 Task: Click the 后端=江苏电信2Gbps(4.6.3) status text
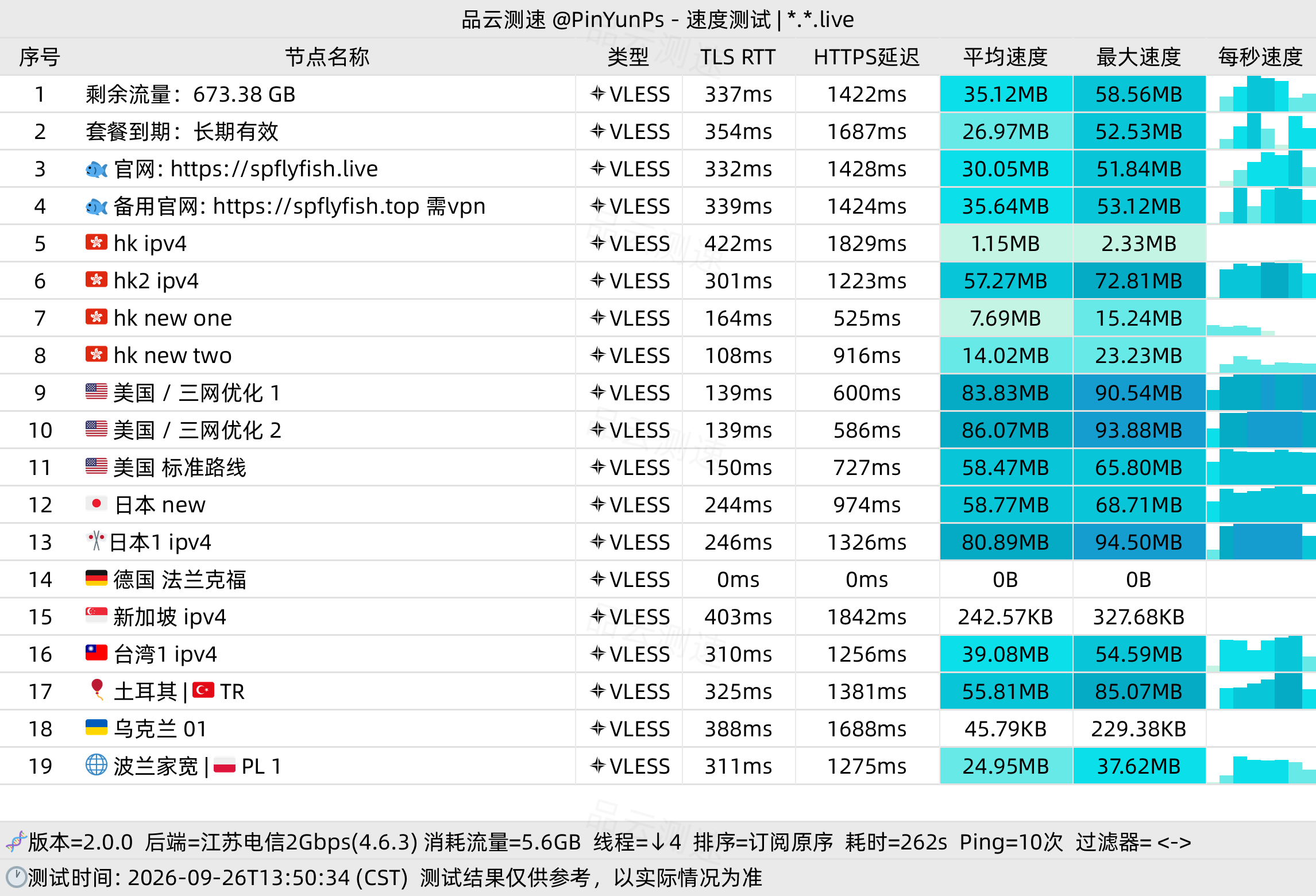[281, 842]
